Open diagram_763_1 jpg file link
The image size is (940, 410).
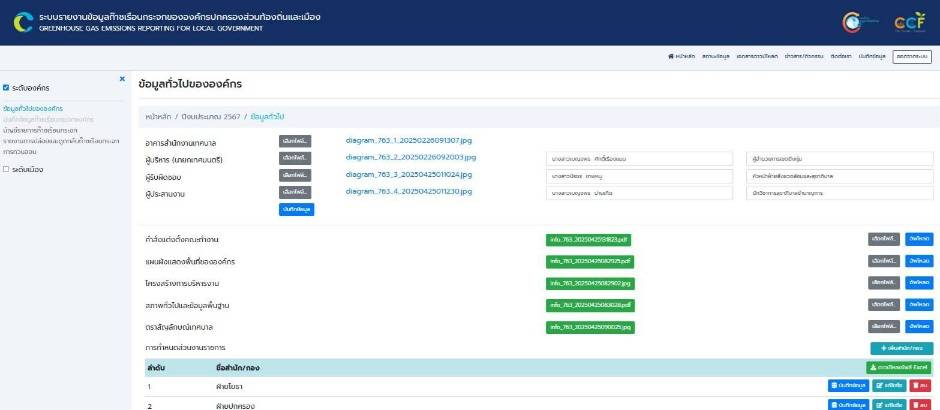(401, 141)
